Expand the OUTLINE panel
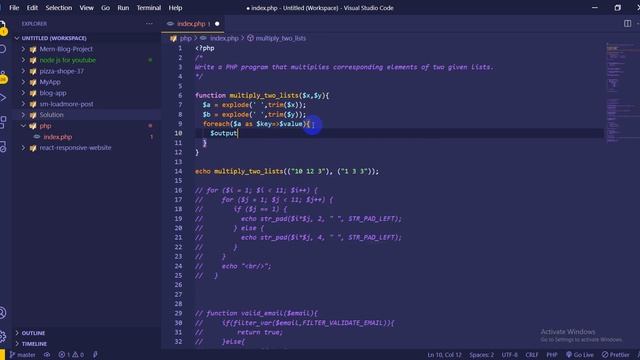Viewport: 640px width, 360px height. [17, 333]
